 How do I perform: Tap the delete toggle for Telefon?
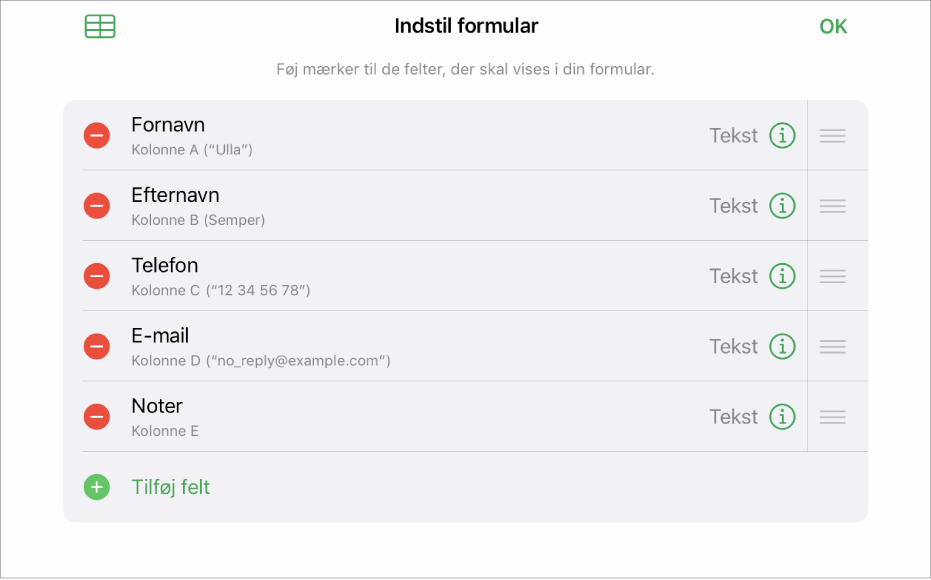tap(96, 276)
